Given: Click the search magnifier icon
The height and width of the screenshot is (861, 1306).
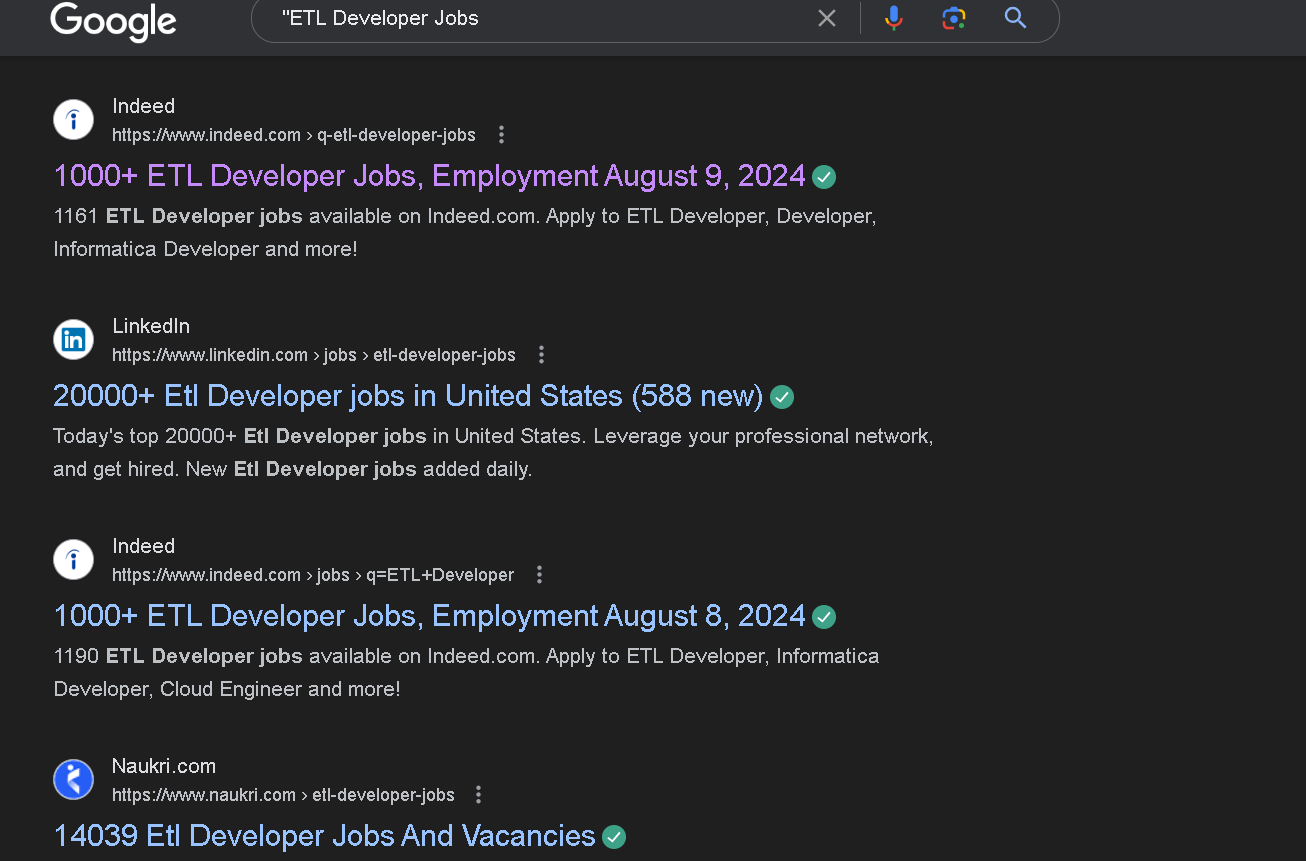Looking at the screenshot, I should (x=1015, y=18).
